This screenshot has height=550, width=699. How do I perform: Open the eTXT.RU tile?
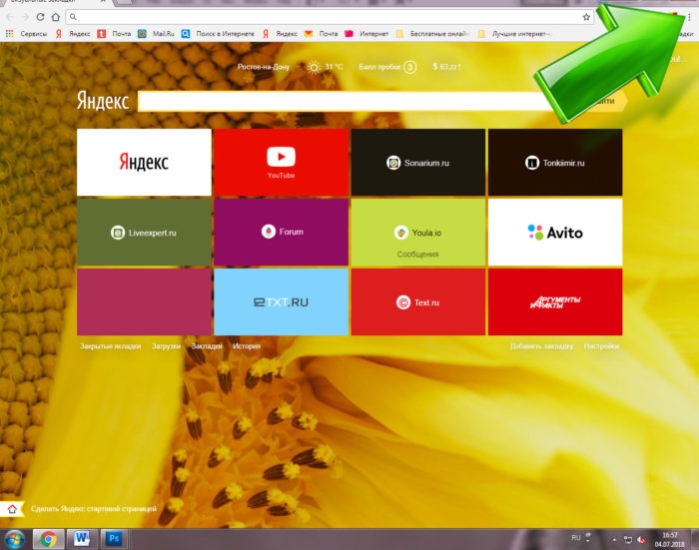[x=281, y=302]
